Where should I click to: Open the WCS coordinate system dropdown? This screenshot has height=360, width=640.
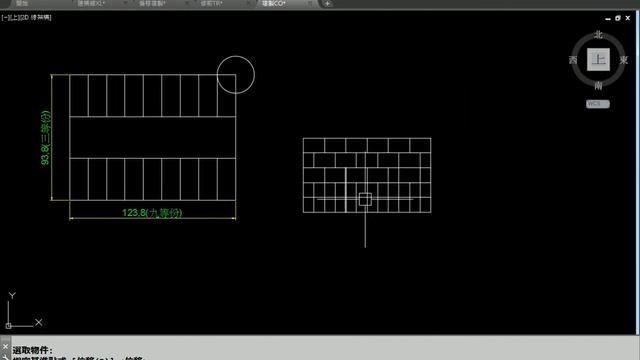pos(598,104)
